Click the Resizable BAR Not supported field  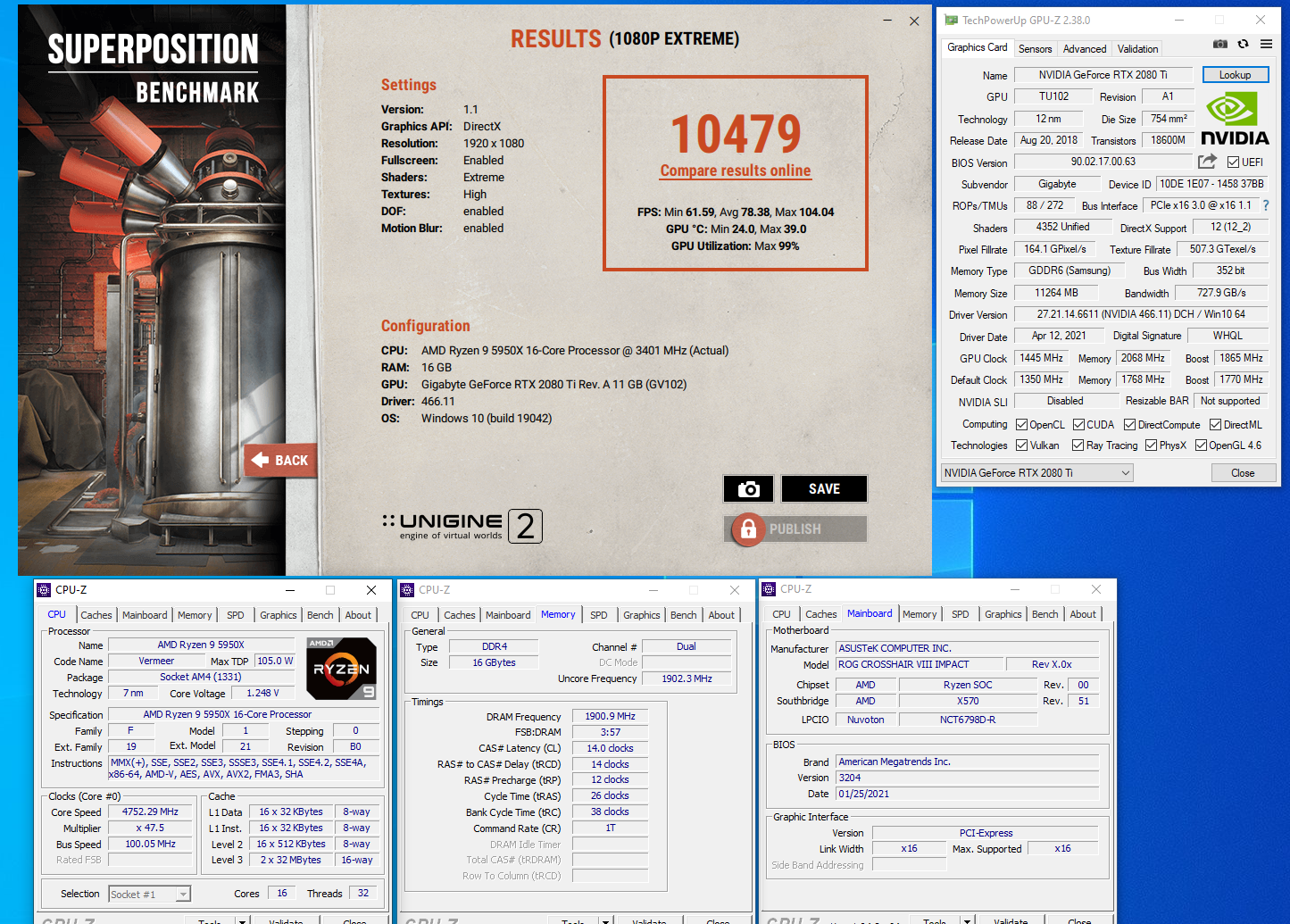1230,401
